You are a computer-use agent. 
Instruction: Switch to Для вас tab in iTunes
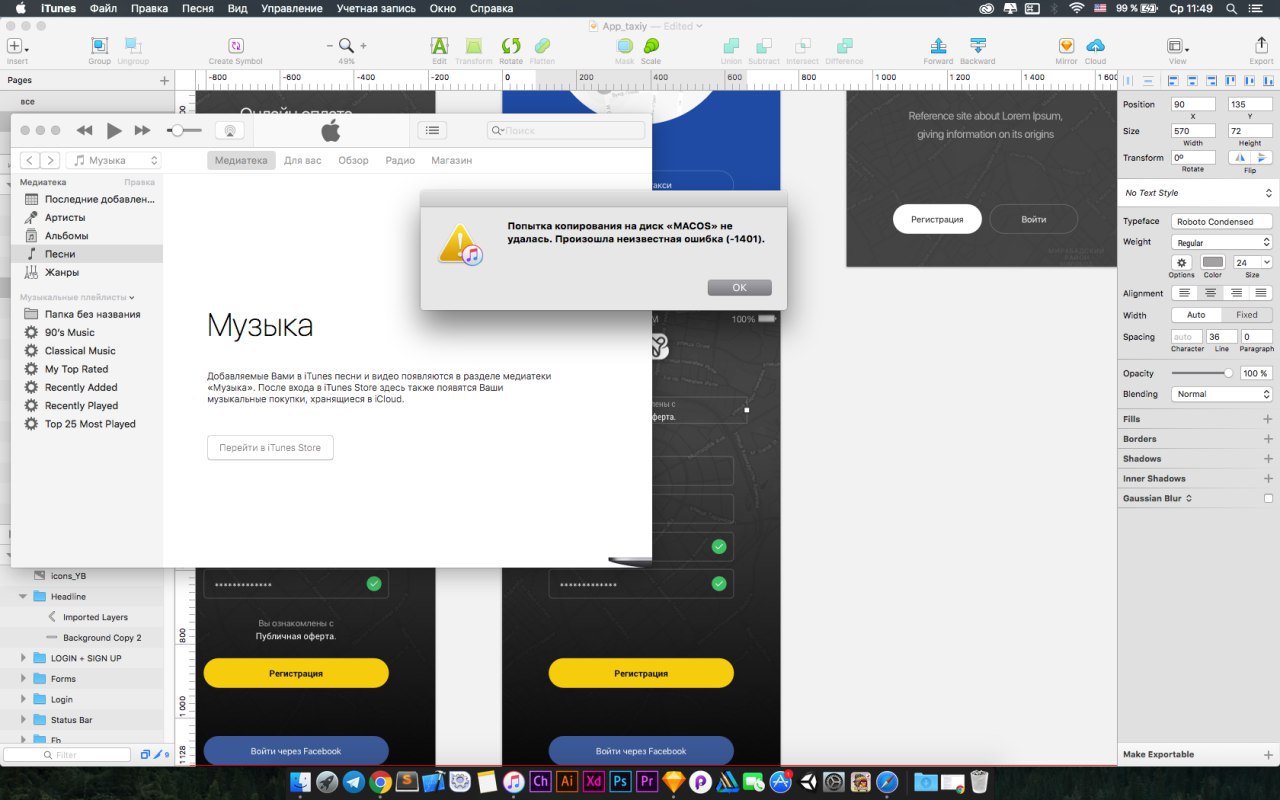click(302, 160)
